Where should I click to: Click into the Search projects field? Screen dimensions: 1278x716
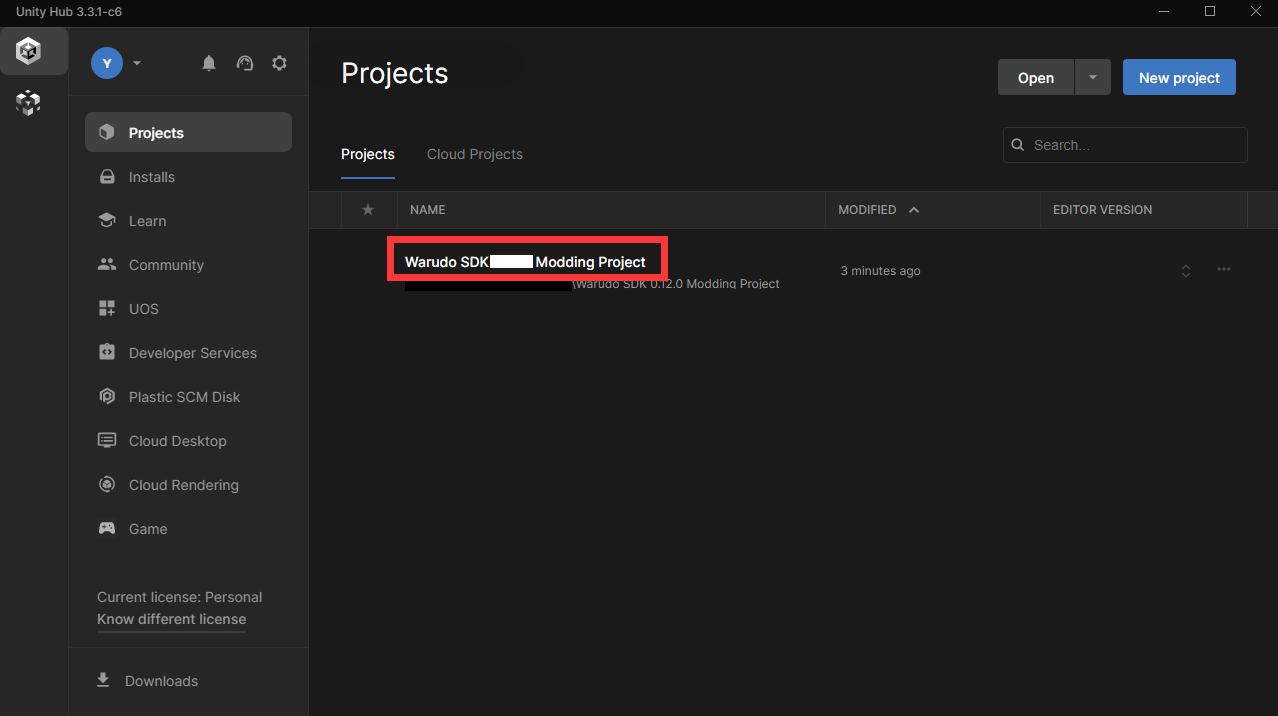[x=1134, y=145]
